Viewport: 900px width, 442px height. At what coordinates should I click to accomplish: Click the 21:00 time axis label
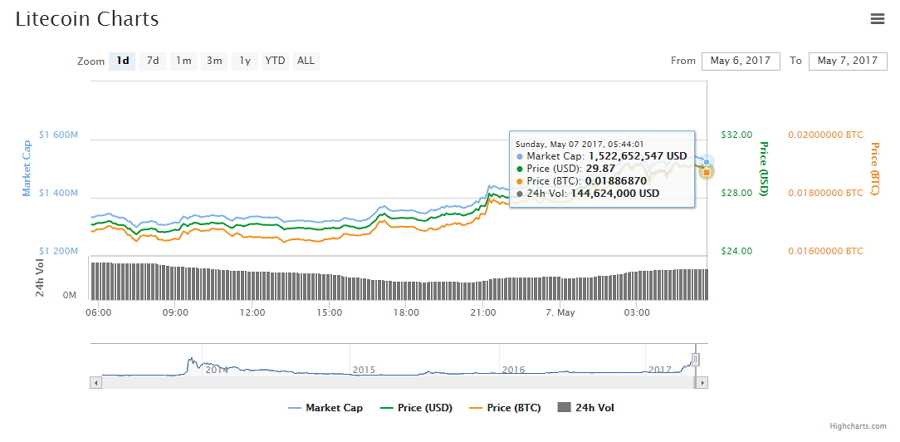(x=483, y=313)
